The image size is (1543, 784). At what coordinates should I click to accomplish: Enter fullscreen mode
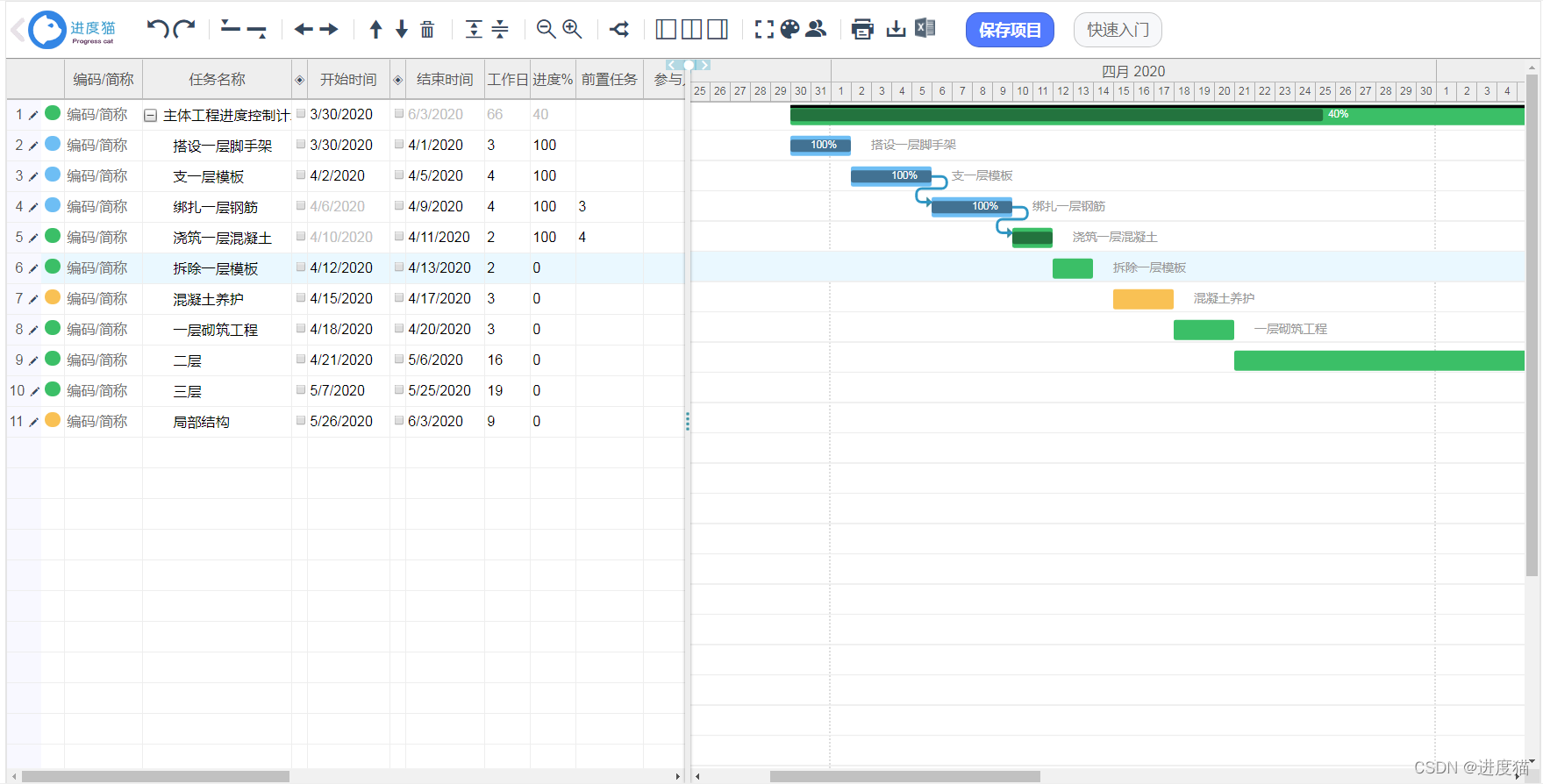click(x=764, y=29)
